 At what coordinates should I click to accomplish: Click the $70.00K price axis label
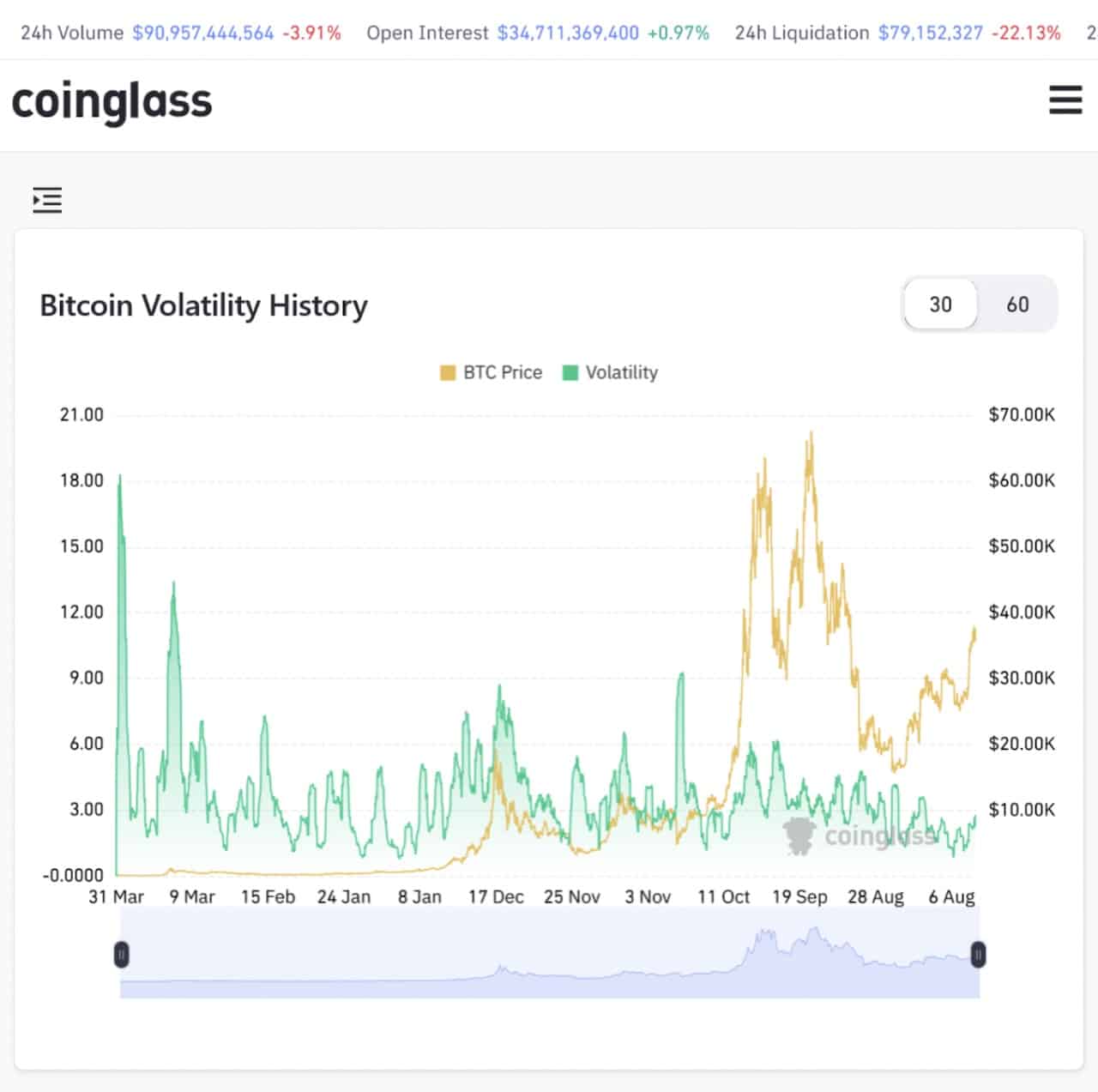(1022, 414)
